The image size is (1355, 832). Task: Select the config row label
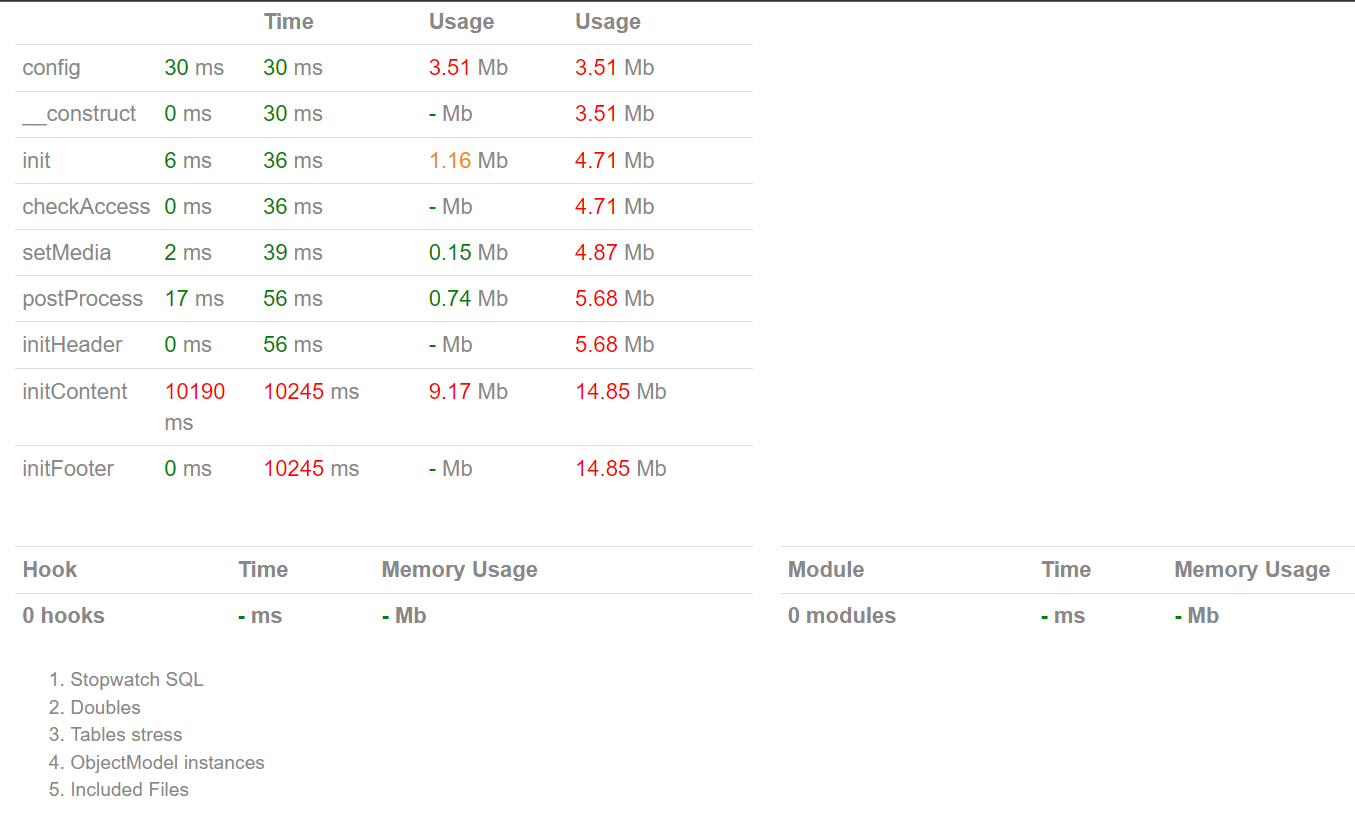click(52, 68)
